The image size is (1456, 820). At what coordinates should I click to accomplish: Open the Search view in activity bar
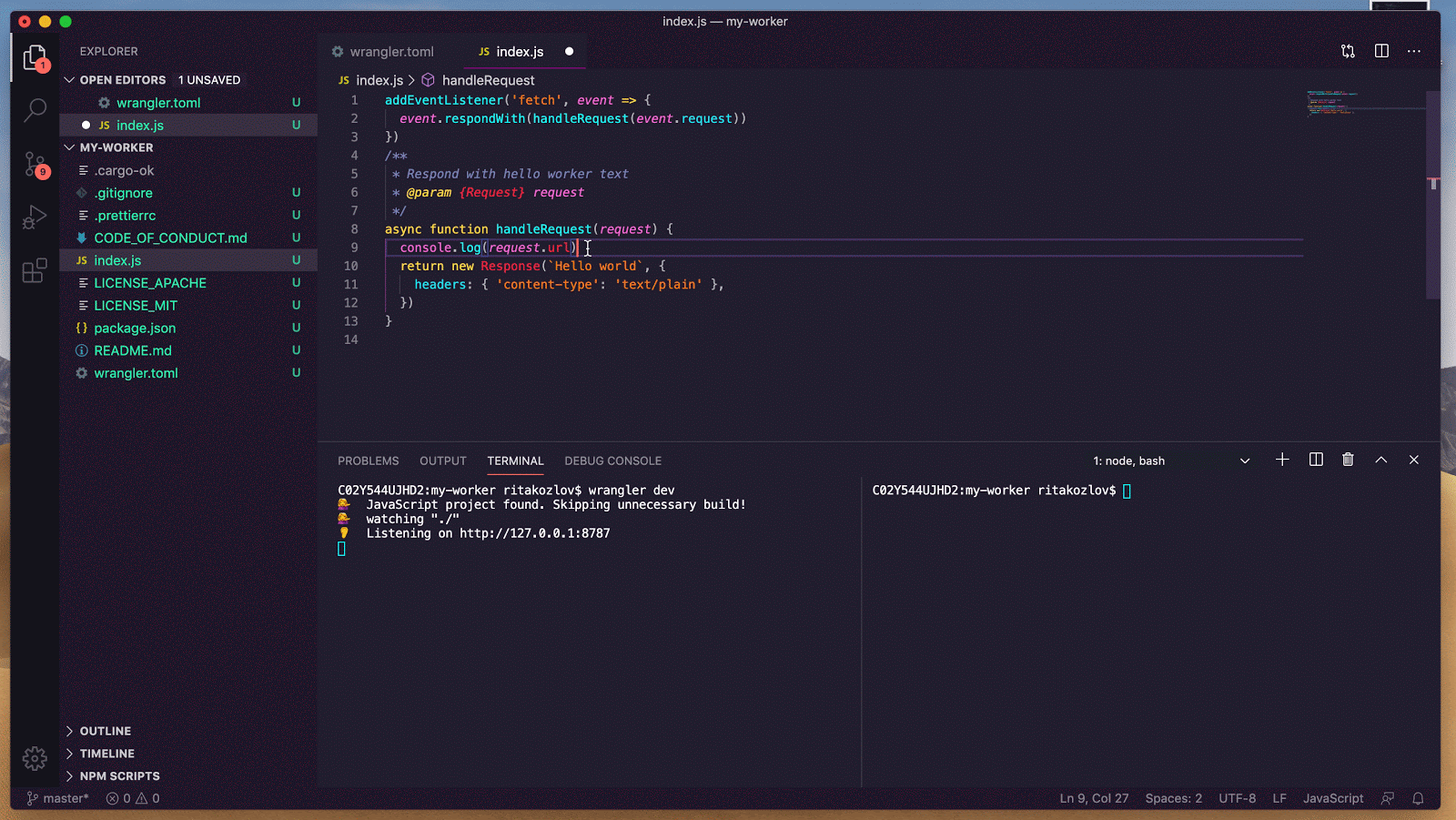35,110
